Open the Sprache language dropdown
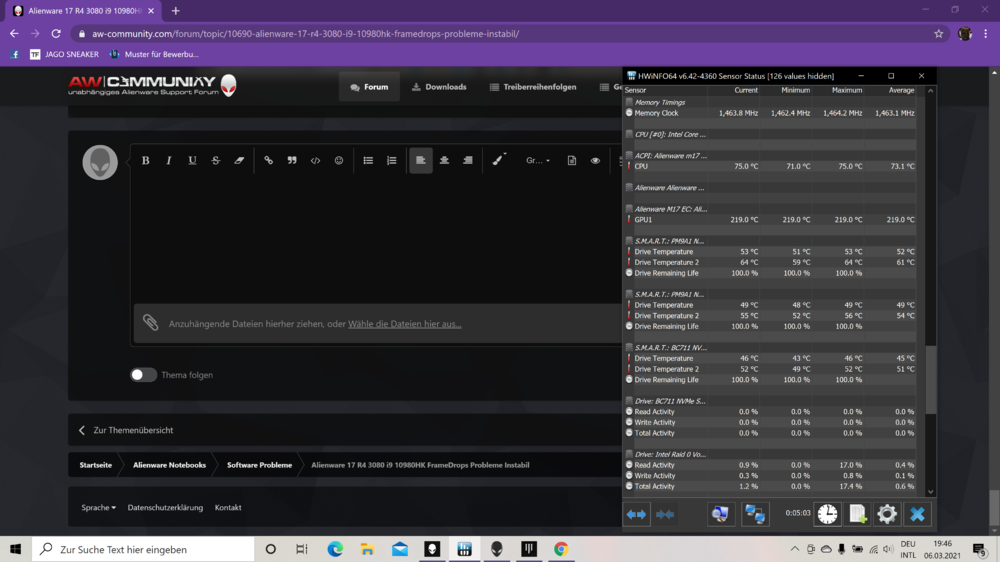 [x=98, y=508]
